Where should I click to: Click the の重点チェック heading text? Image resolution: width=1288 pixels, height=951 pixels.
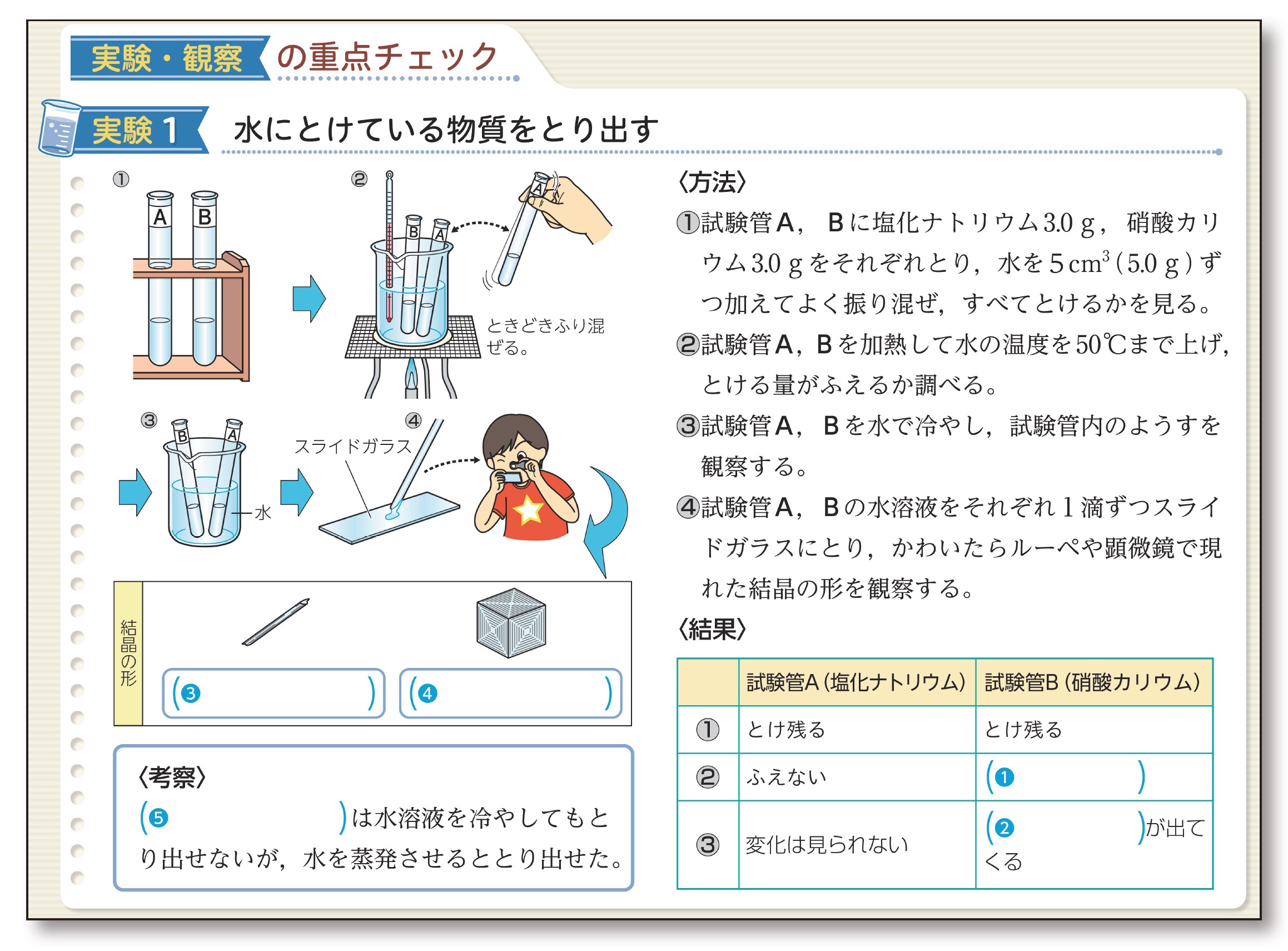coord(387,57)
